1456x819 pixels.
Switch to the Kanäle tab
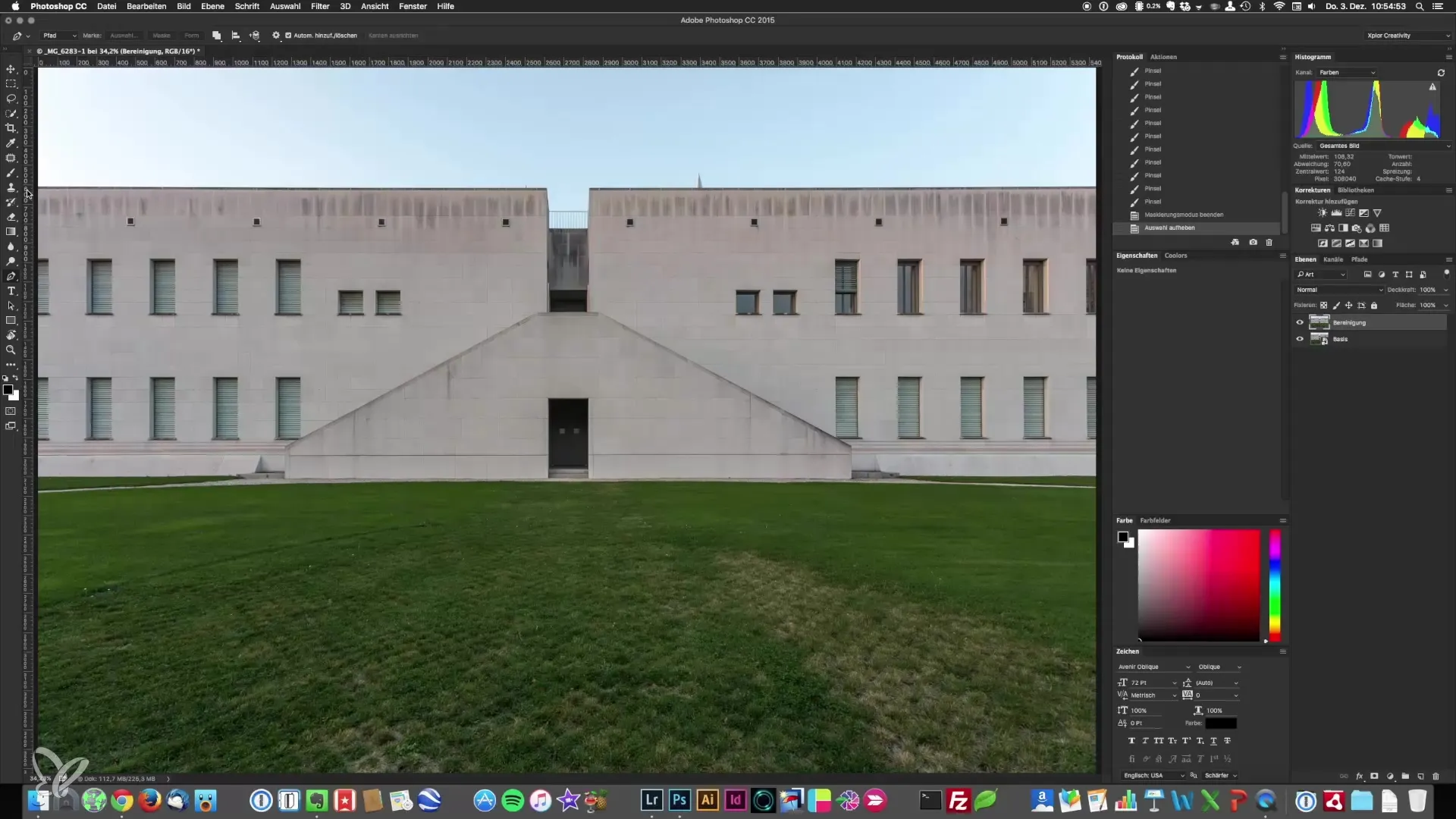point(1333,259)
